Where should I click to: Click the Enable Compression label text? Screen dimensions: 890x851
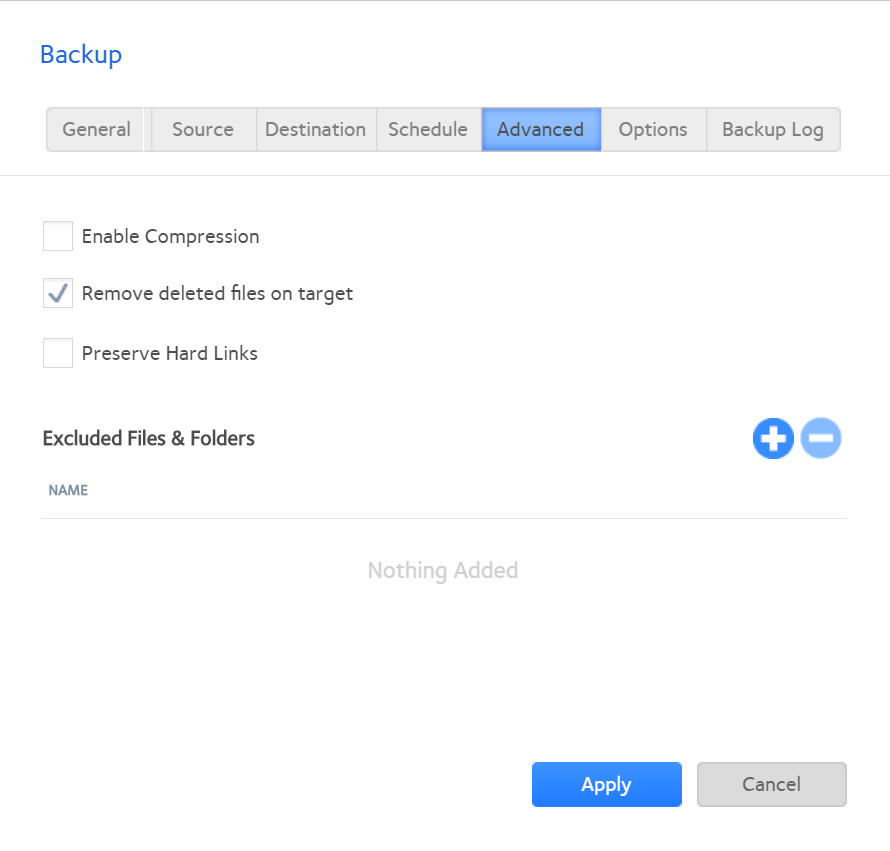point(170,237)
